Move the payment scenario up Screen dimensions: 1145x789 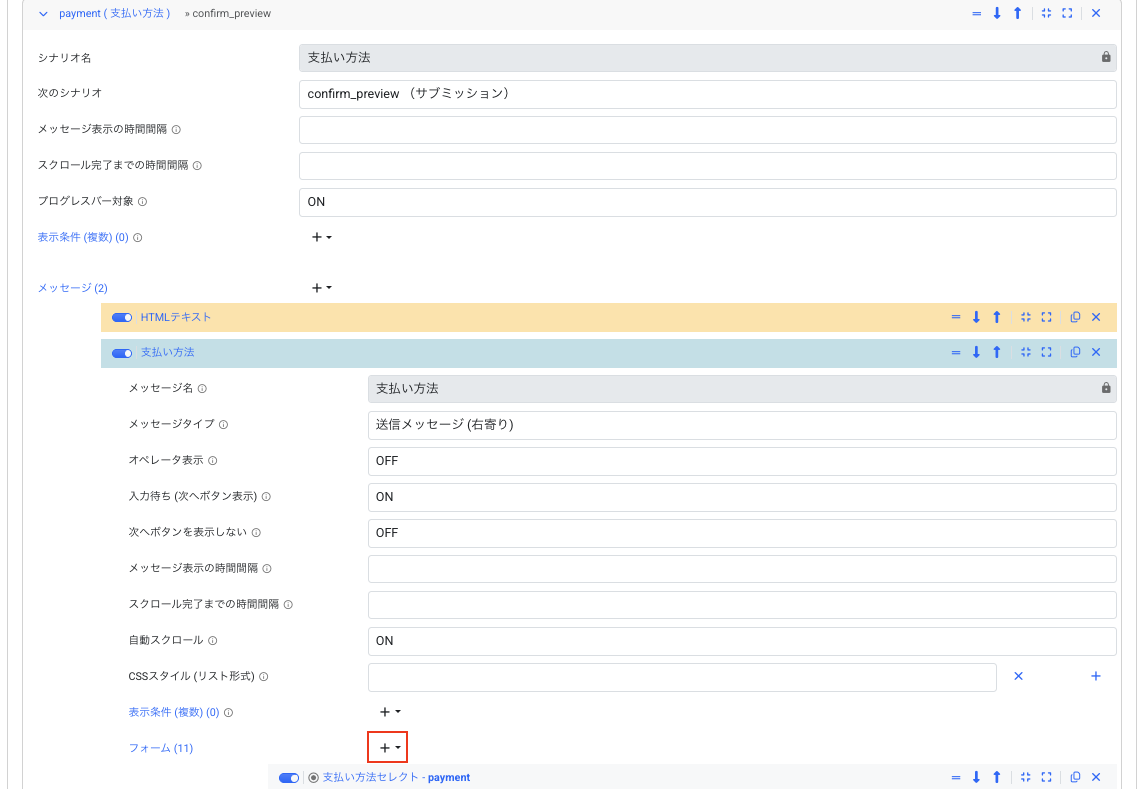pyautogui.click(x=1017, y=13)
